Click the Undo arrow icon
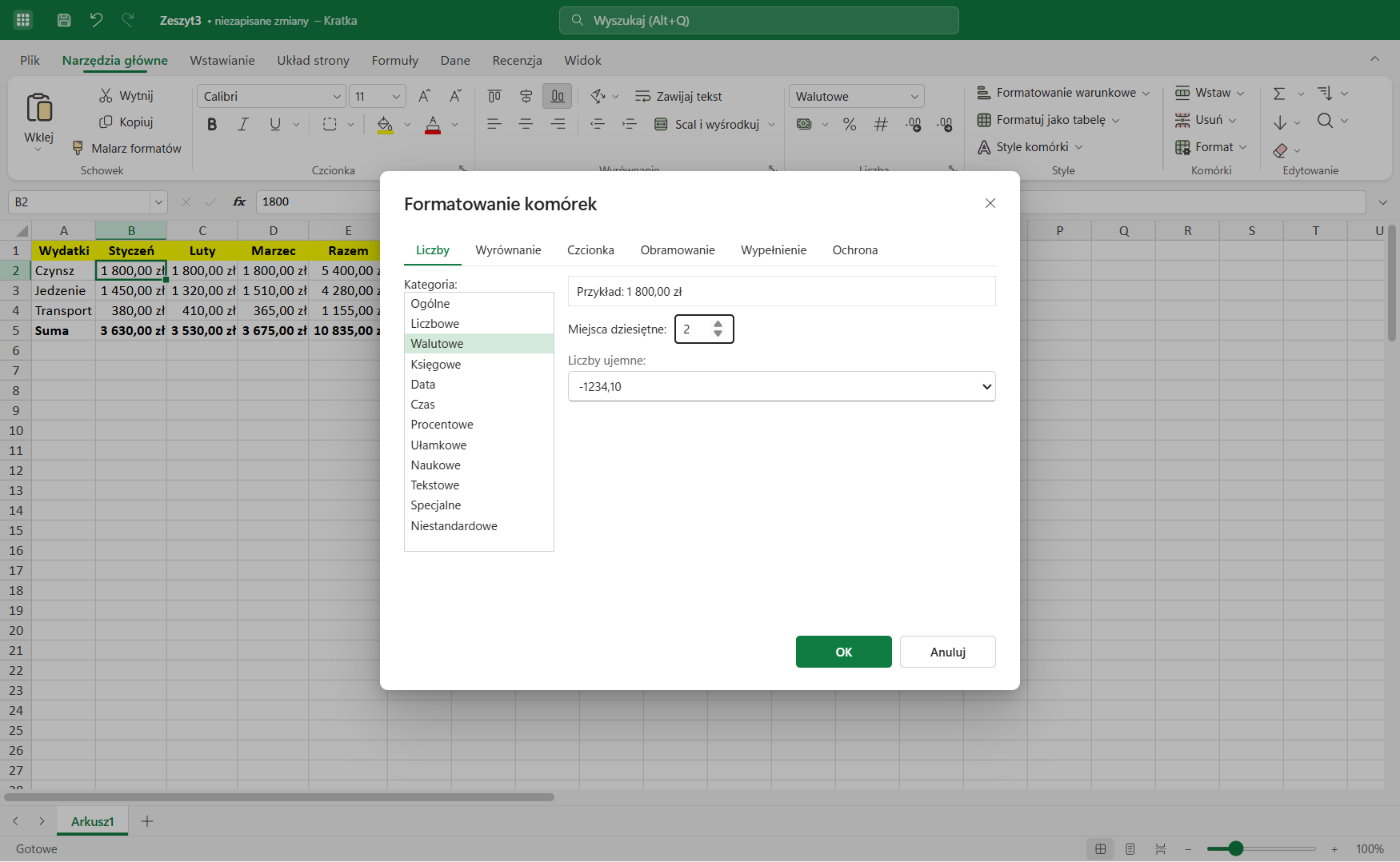The width and height of the screenshot is (1400, 862). 96,20
